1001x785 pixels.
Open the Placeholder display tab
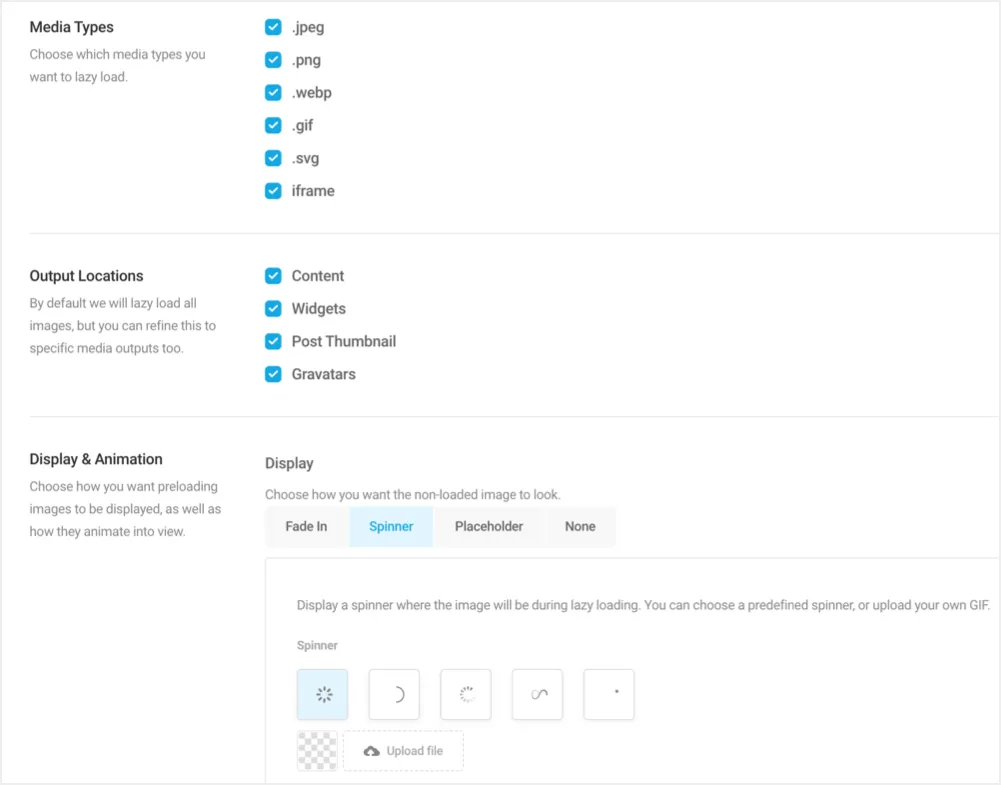489,527
